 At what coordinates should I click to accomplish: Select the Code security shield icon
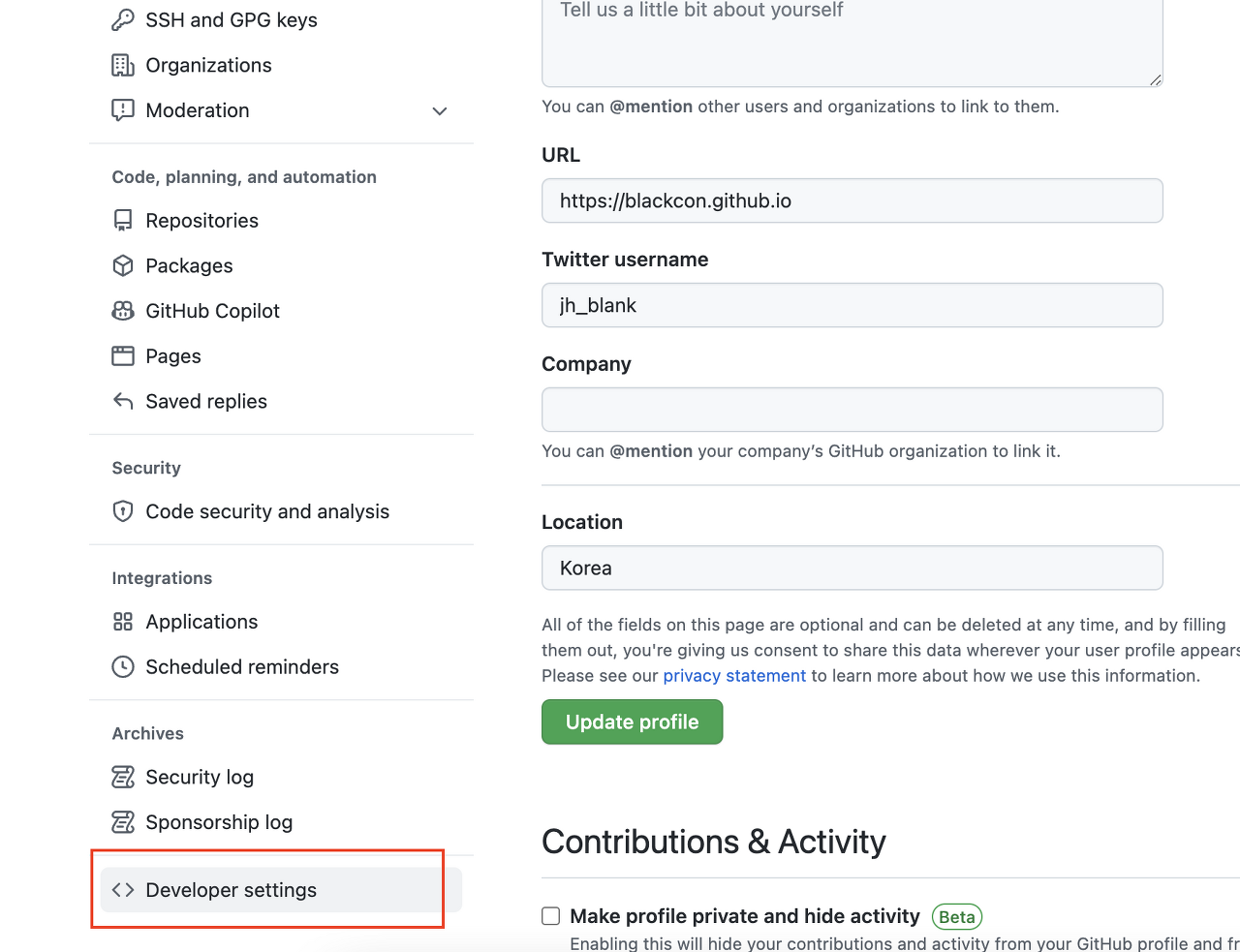(122, 511)
